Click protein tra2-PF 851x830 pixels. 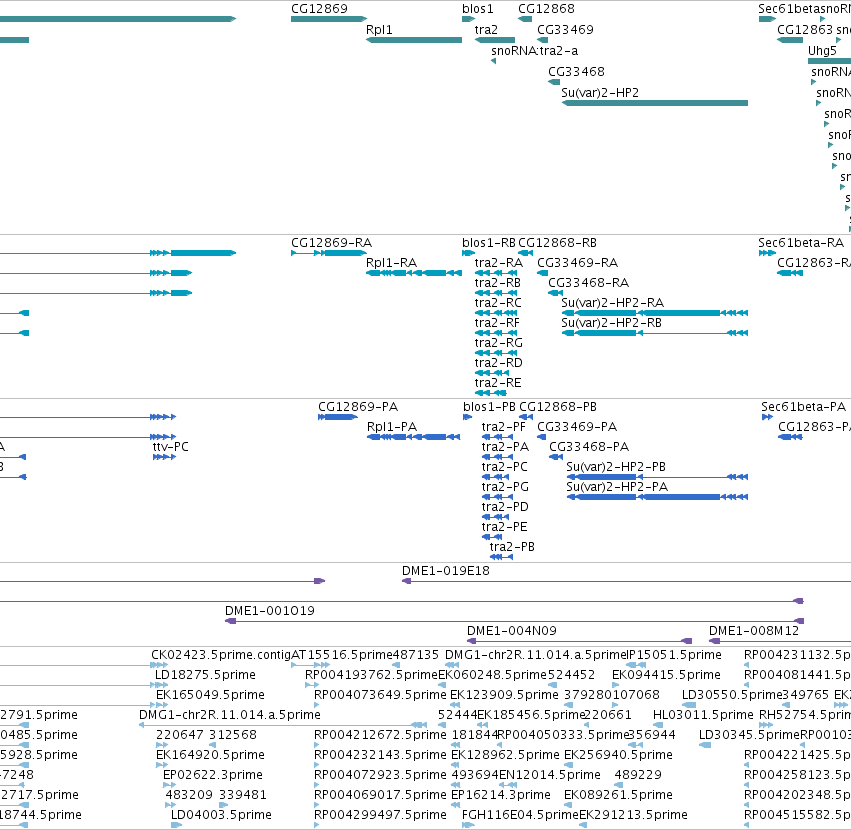(504, 427)
